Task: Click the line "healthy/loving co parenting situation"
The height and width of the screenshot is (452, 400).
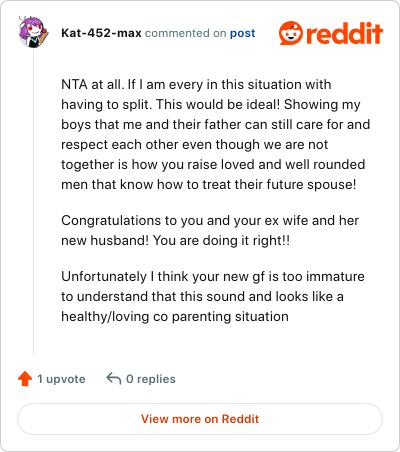Action: [x=175, y=316]
